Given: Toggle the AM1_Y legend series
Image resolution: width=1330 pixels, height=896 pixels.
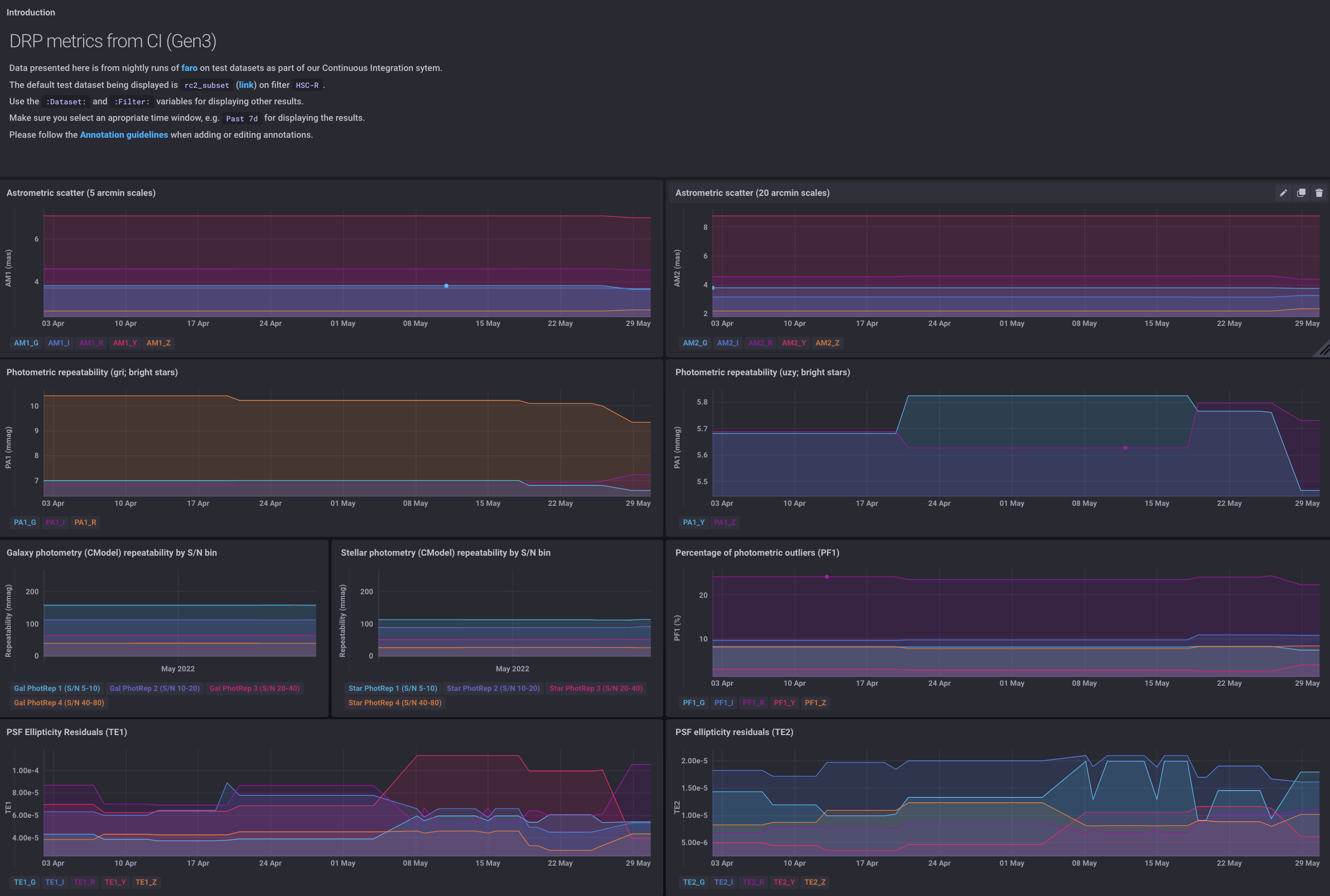Looking at the screenshot, I should pyautogui.click(x=124, y=343).
